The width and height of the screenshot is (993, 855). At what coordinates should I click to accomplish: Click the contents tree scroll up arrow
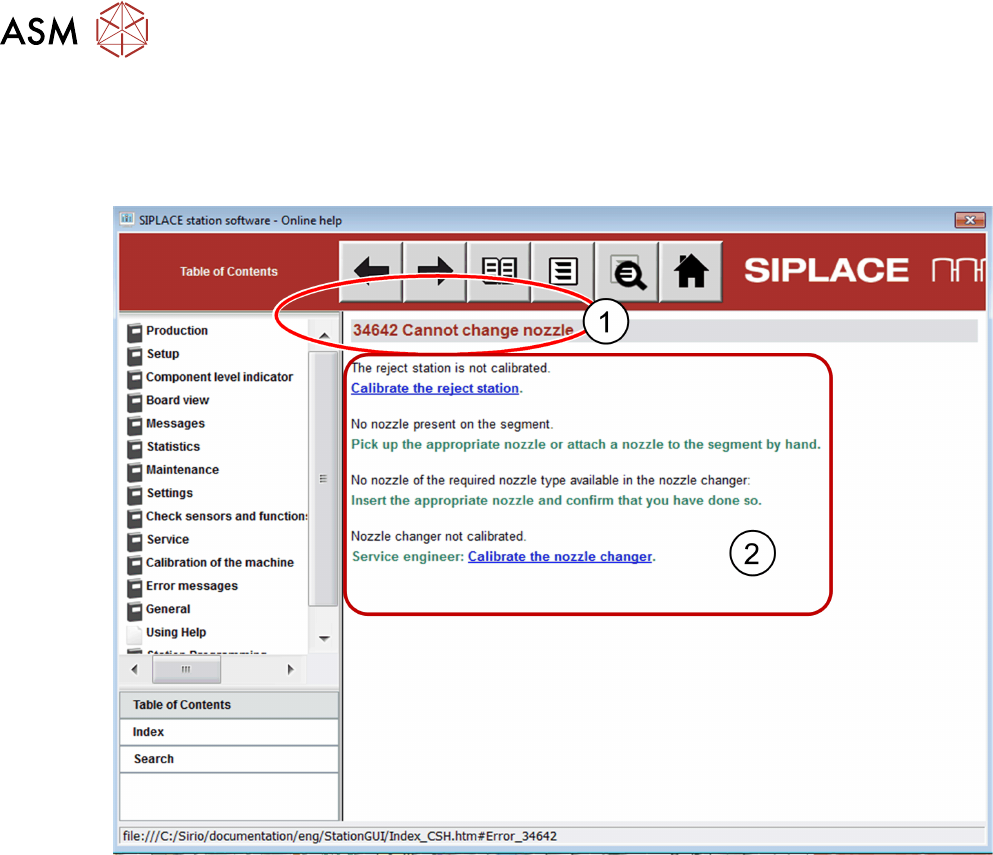(324, 335)
